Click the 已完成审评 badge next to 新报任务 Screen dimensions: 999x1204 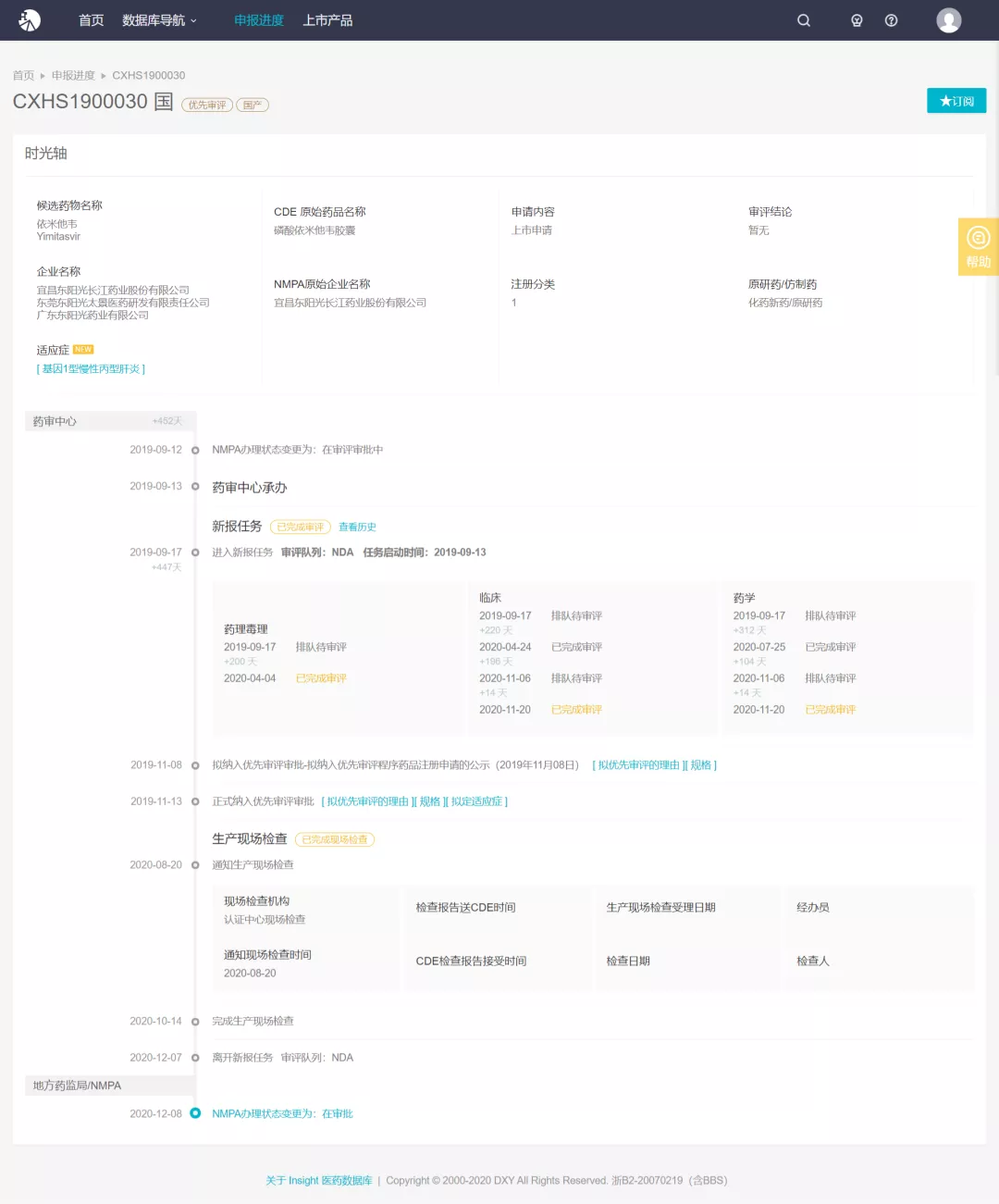click(x=301, y=528)
